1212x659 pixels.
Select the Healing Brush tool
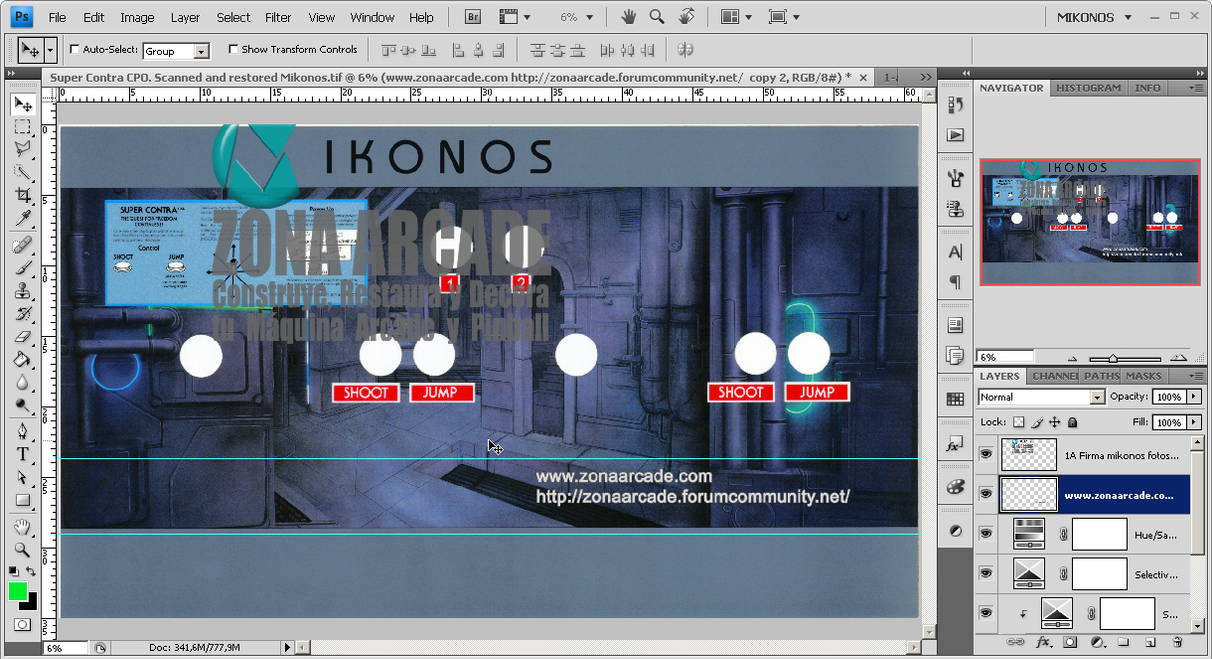(x=22, y=245)
